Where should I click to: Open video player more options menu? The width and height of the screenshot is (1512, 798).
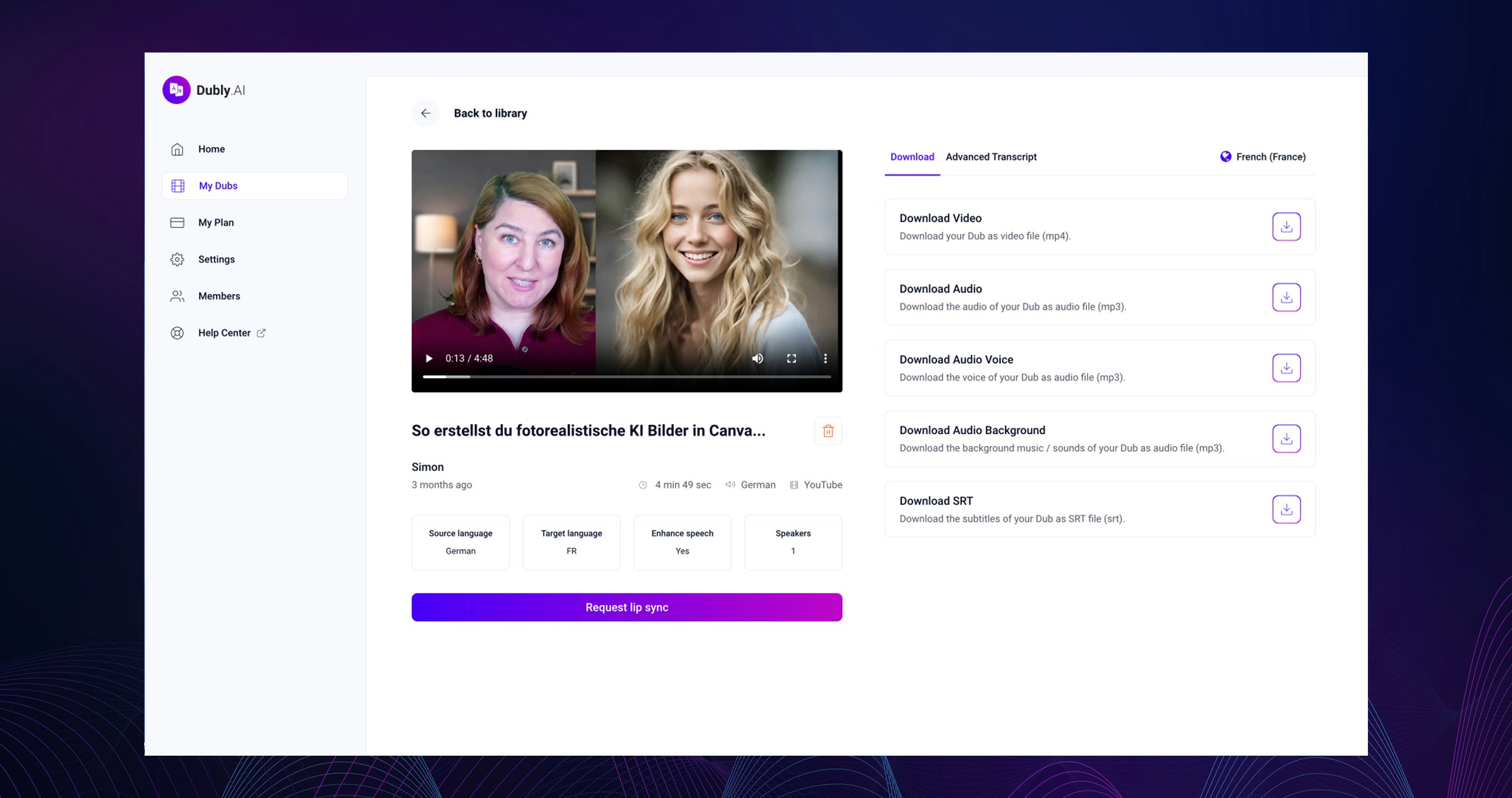pos(825,359)
